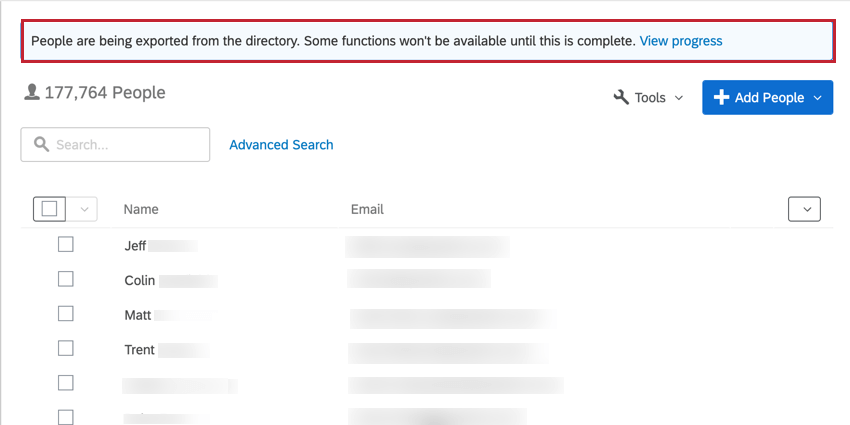Click the person icon beside people count

click(32, 93)
